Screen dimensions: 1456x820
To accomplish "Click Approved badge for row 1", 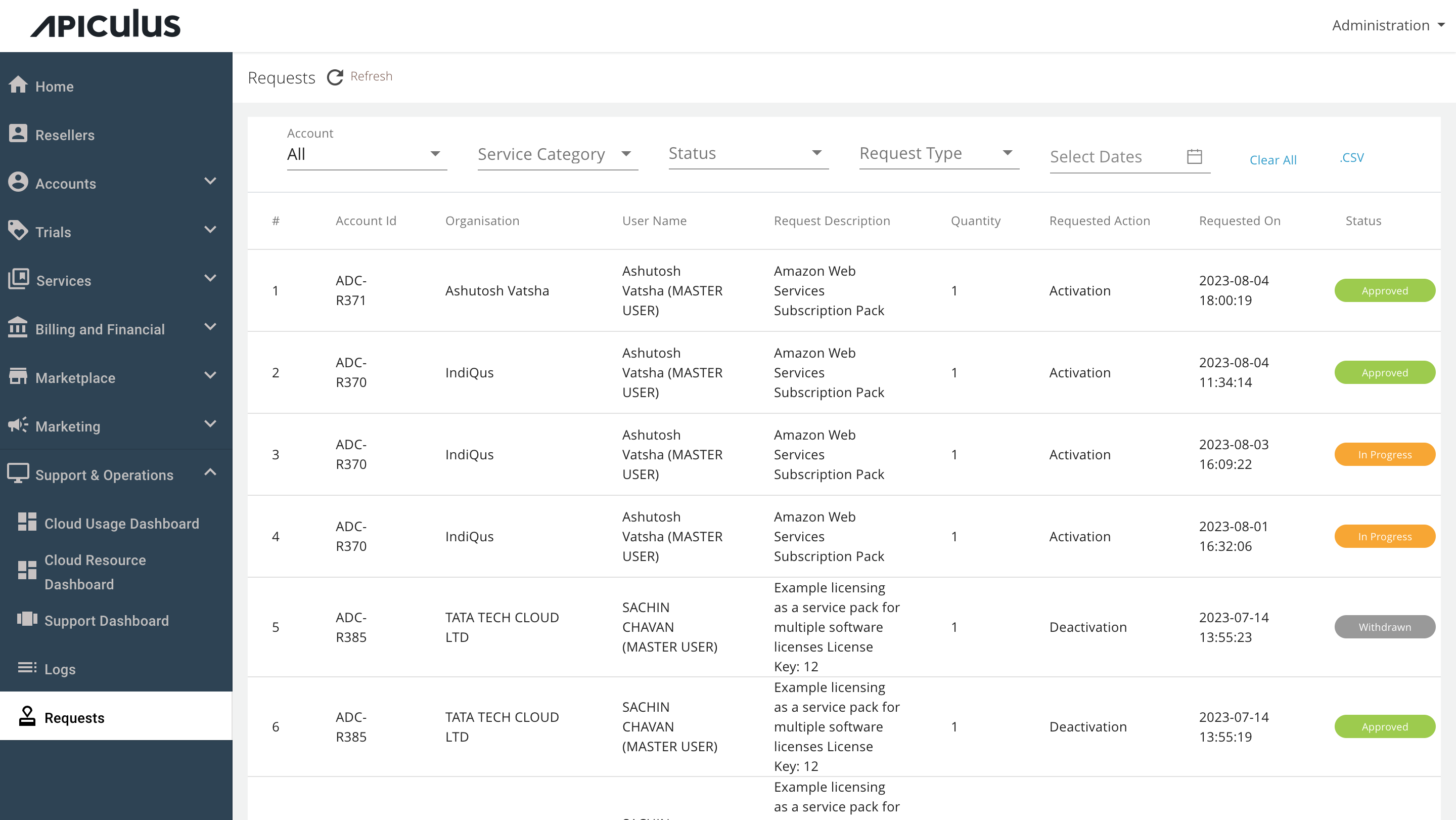I will click(x=1385, y=291).
